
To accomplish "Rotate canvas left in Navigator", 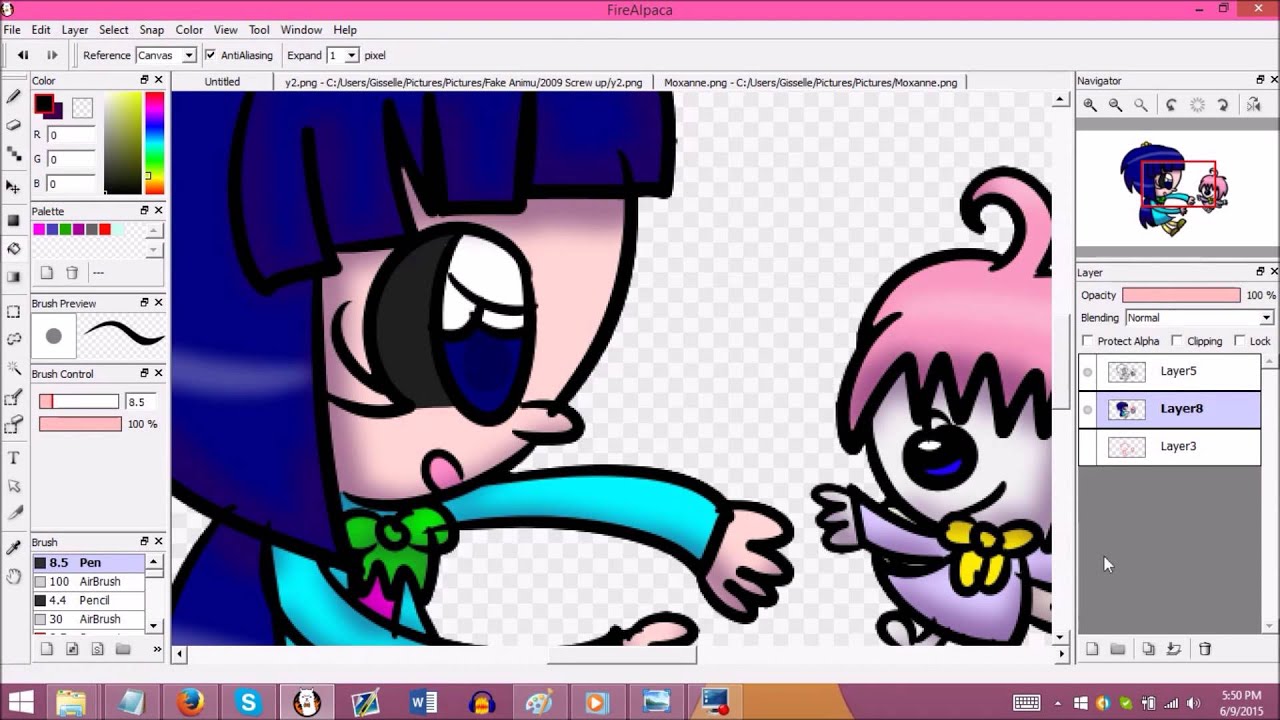I will pos(1171,105).
